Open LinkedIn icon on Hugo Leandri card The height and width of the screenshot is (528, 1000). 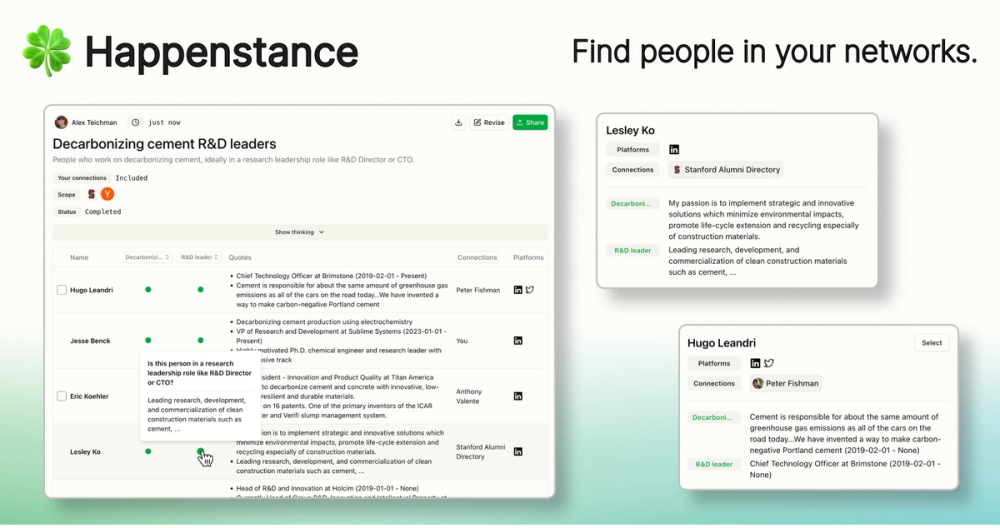755,363
